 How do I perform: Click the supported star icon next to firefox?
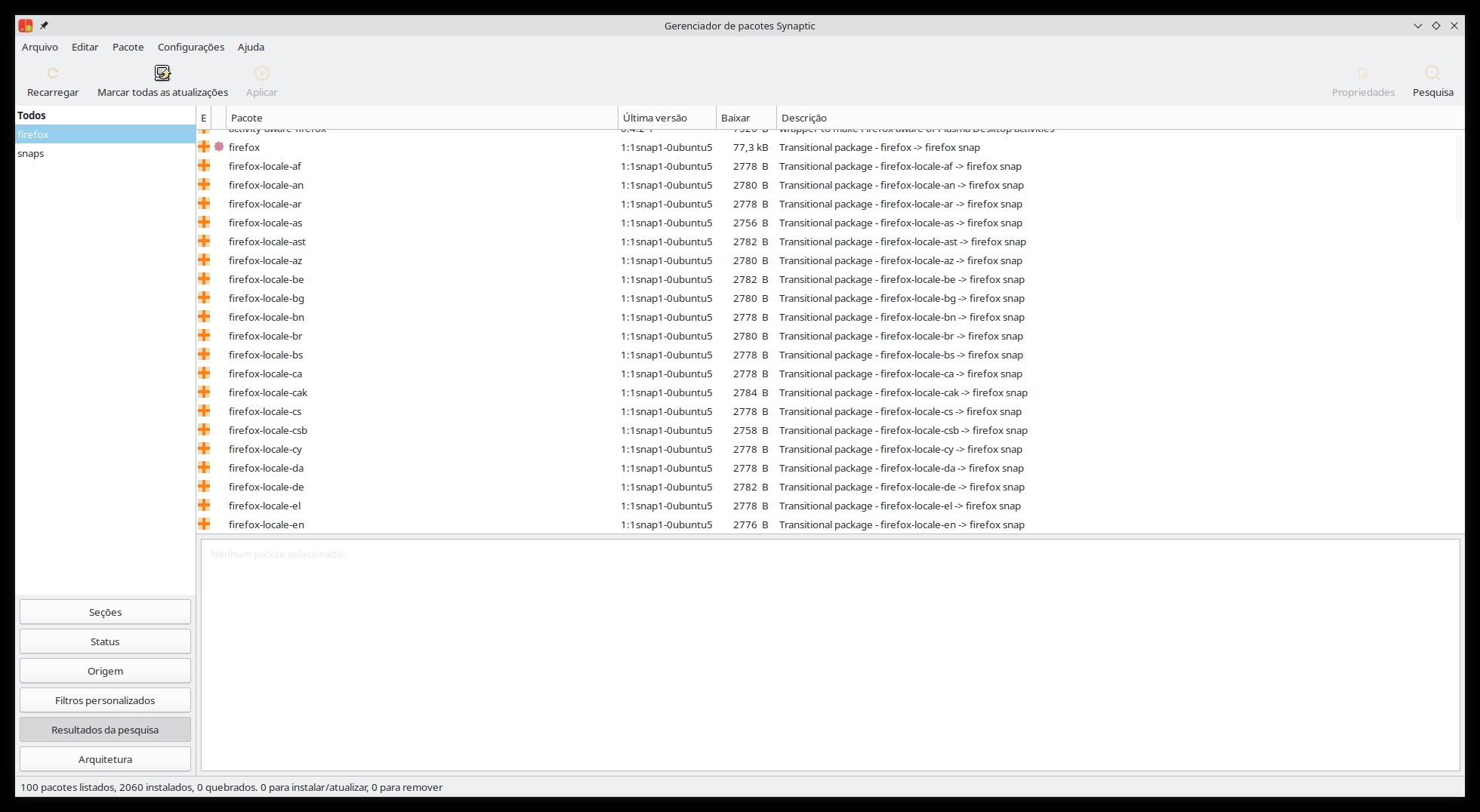(x=219, y=147)
